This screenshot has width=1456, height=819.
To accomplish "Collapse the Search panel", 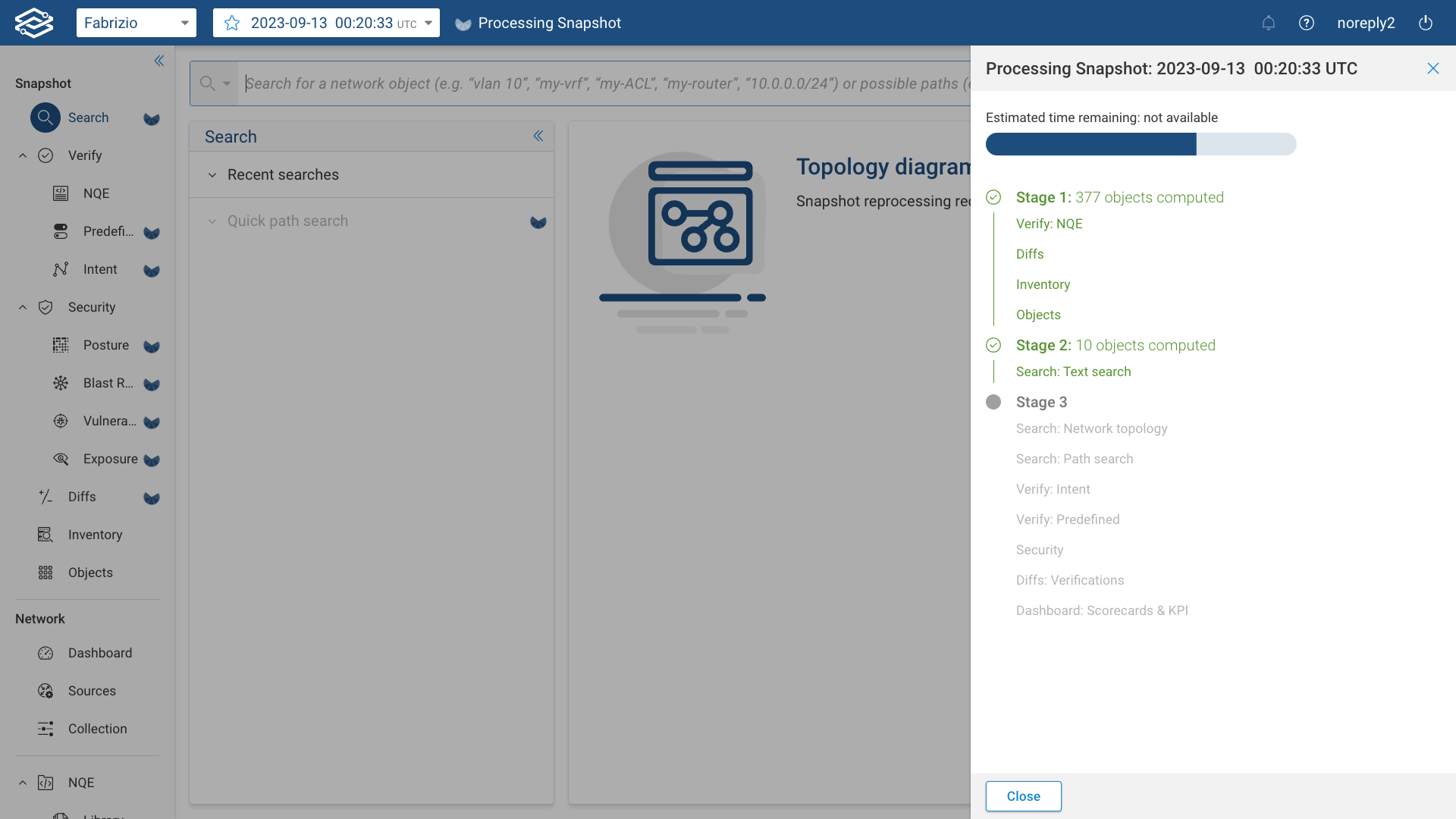I will point(539,136).
